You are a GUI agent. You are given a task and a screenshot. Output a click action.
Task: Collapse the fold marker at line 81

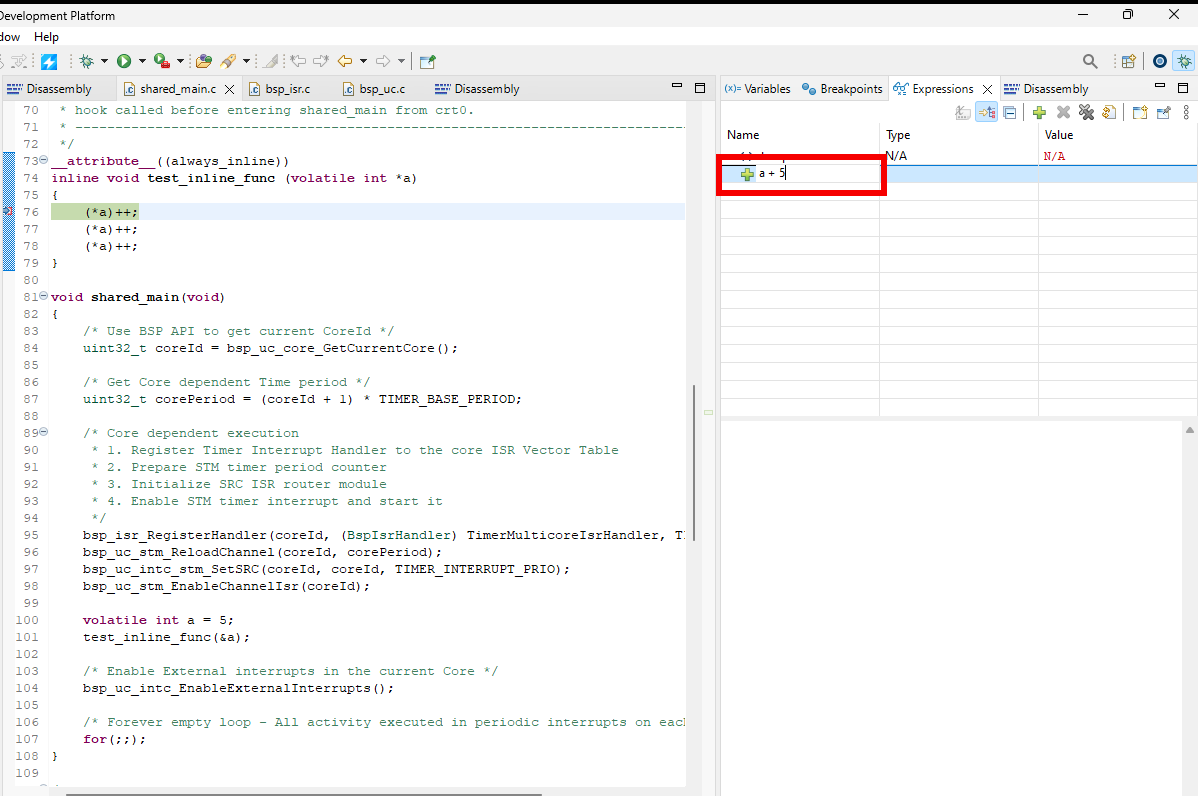[x=43, y=297]
